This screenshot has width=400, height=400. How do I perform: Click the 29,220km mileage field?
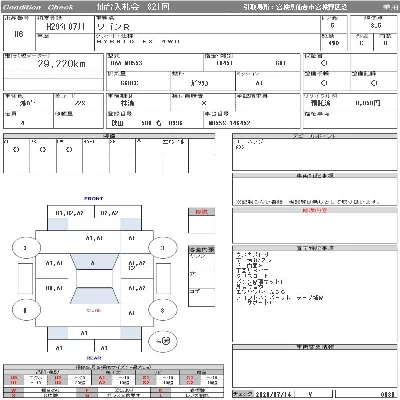(53, 66)
